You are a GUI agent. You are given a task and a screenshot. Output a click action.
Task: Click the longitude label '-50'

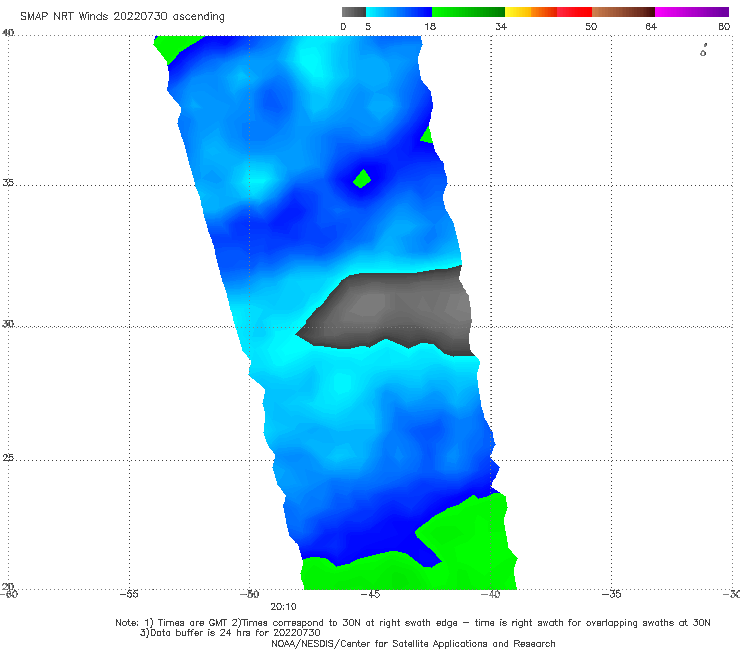pos(250,594)
